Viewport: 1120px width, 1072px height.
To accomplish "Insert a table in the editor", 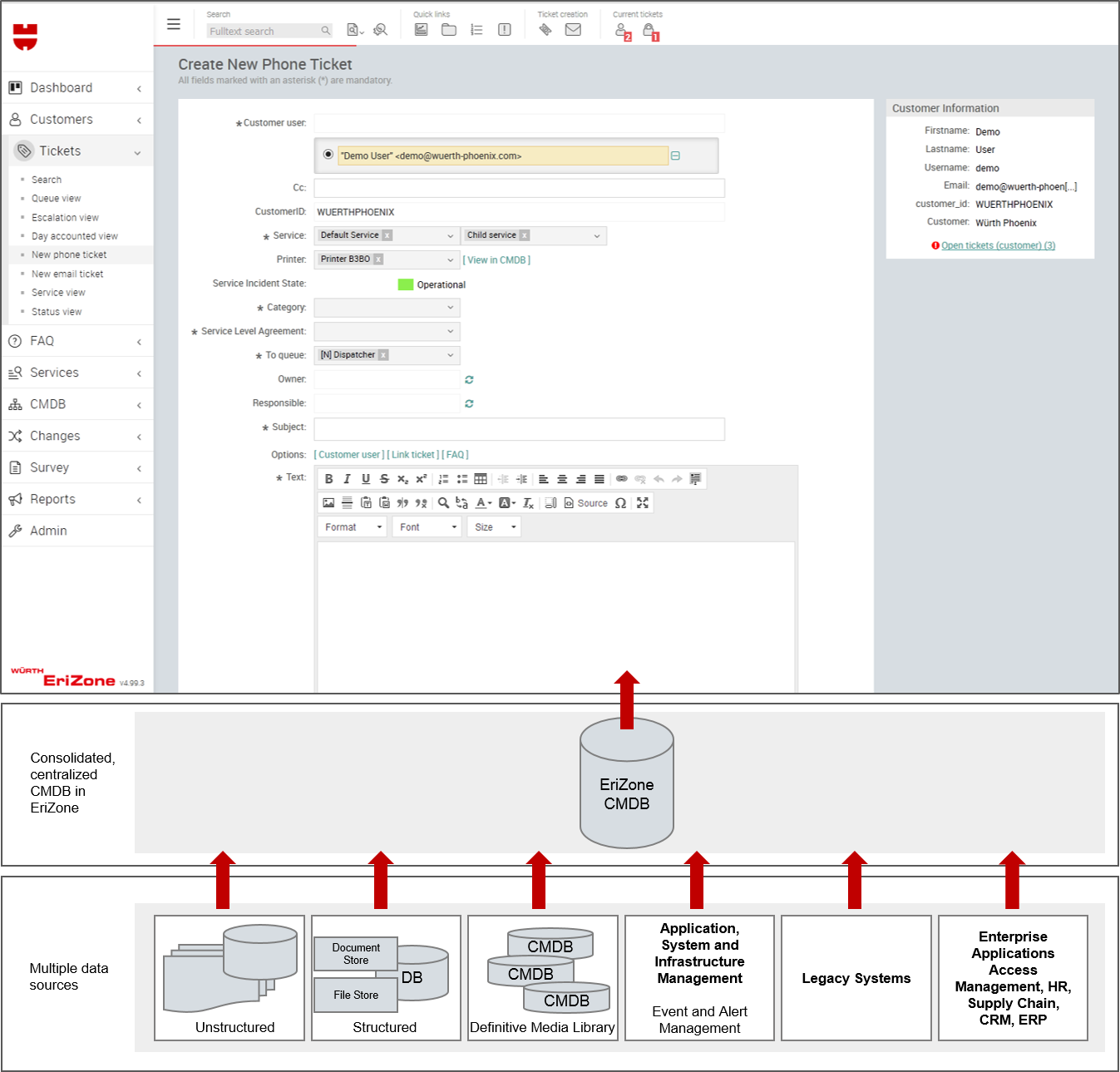I will coord(481,479).
